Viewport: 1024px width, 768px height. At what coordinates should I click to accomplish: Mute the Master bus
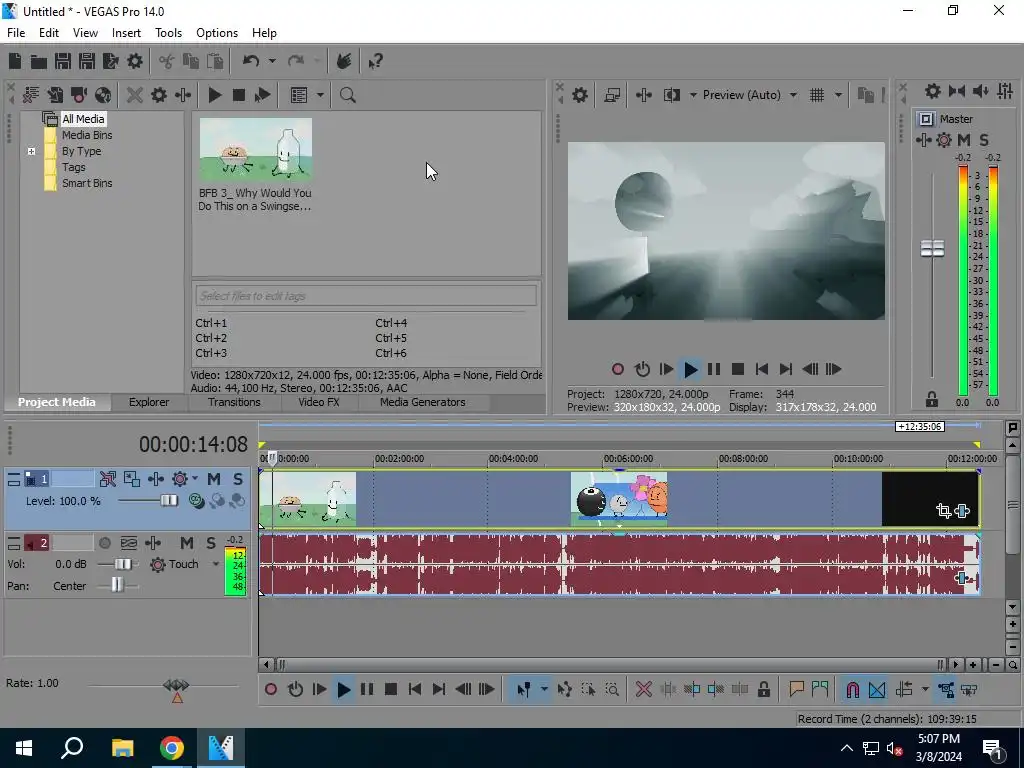pyautogui.click(x=964, y=140)
